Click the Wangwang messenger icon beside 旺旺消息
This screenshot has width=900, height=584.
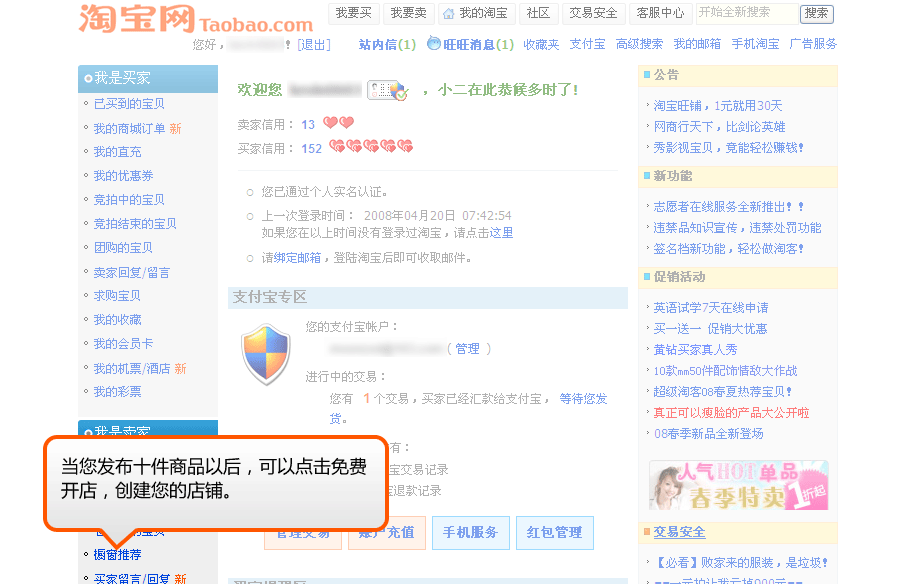click(434, 43)
